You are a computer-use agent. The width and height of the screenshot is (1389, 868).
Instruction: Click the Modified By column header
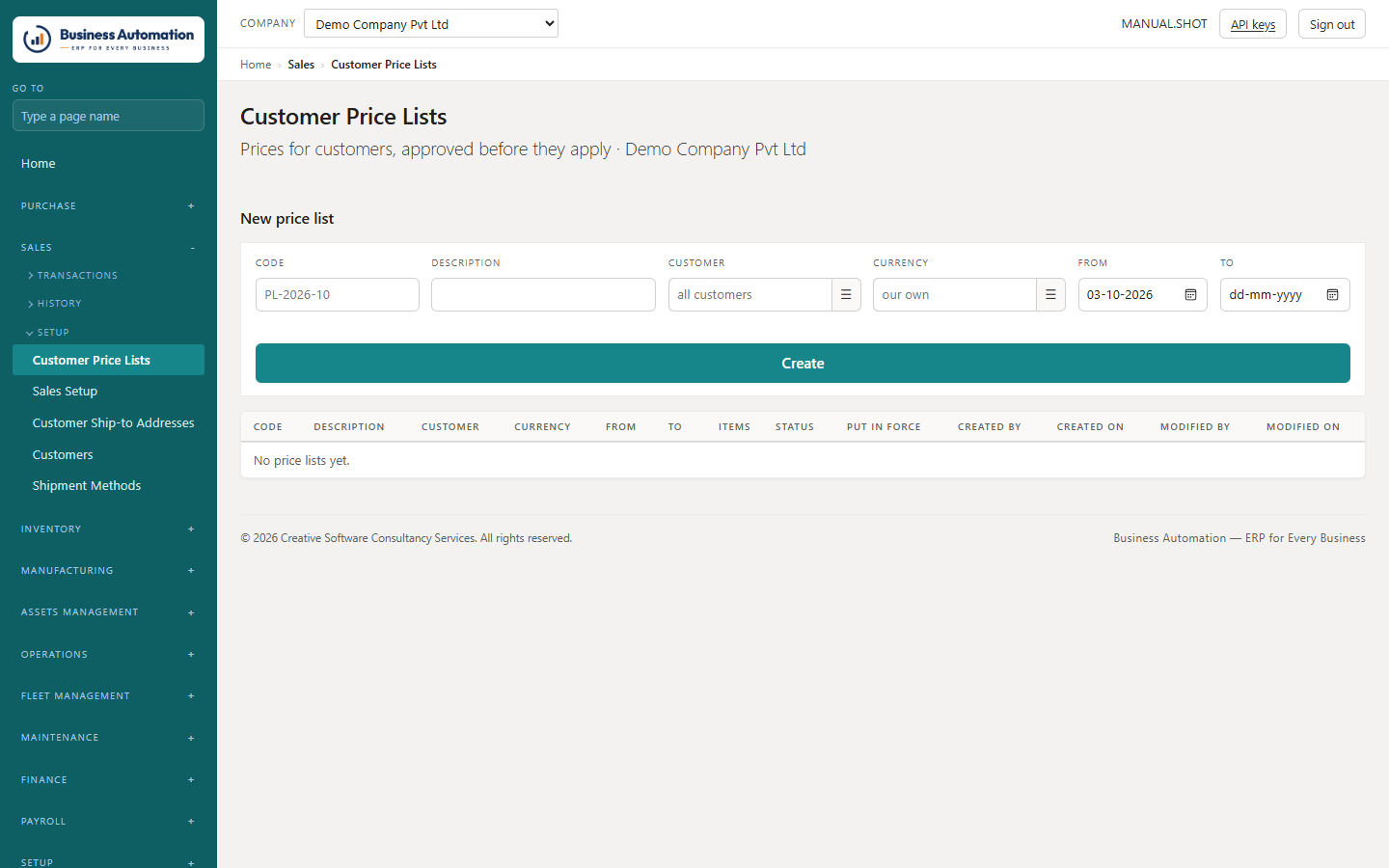(x=1195, y=427)
